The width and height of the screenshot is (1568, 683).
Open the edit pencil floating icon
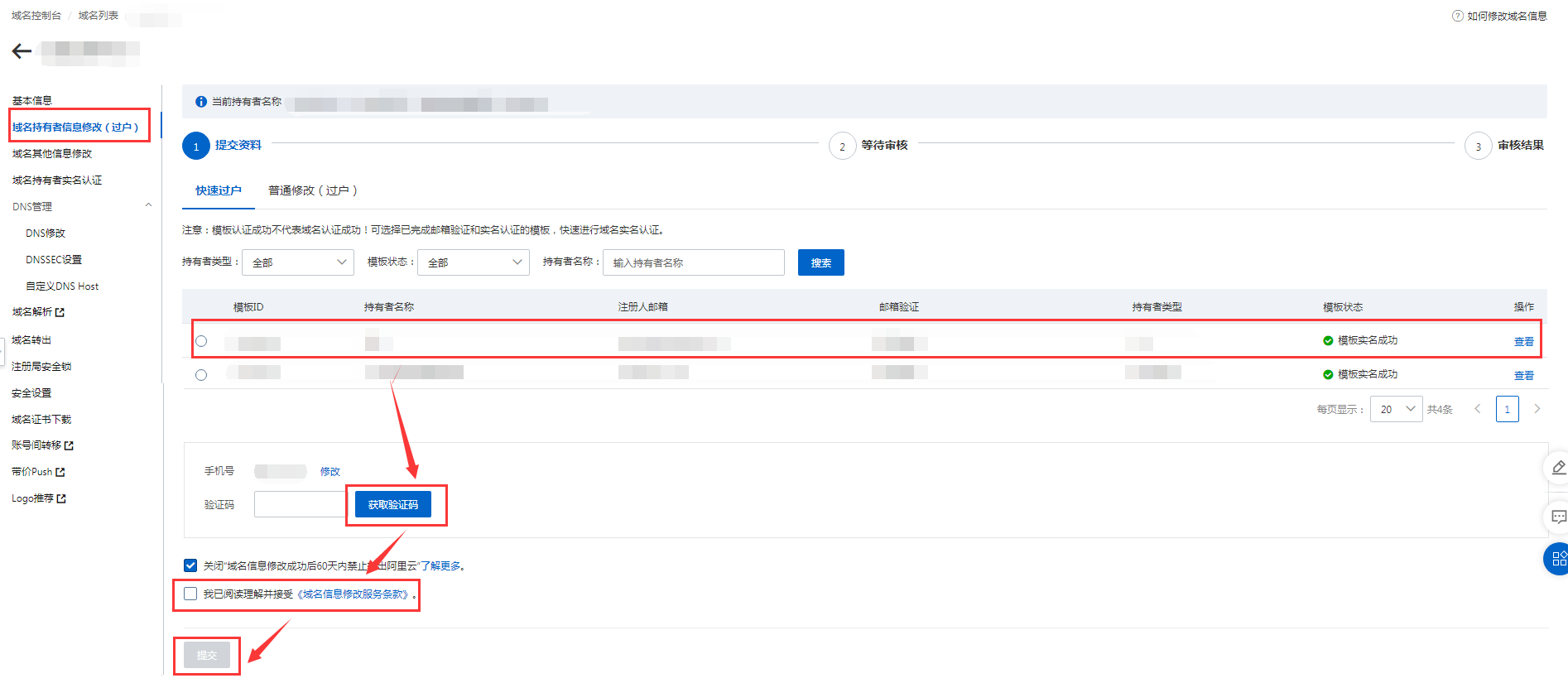1558,468
